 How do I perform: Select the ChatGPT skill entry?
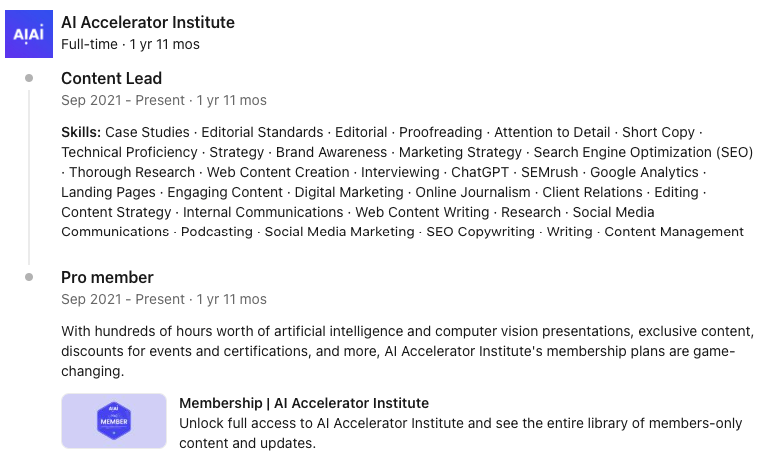click(480, 172)
